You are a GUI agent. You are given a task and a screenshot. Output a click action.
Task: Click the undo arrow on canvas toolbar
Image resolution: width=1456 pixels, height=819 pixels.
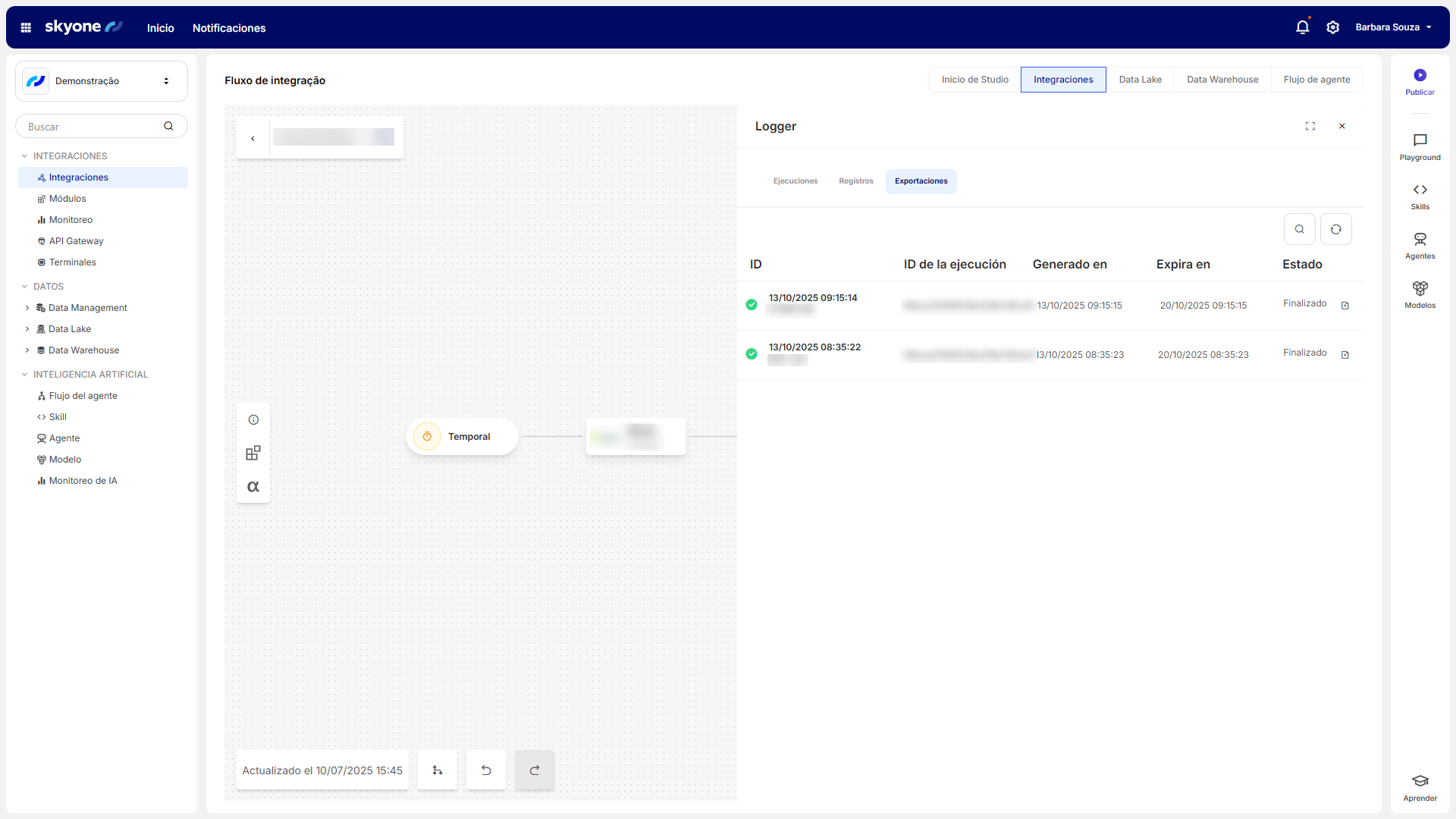(x=486, y=770)
